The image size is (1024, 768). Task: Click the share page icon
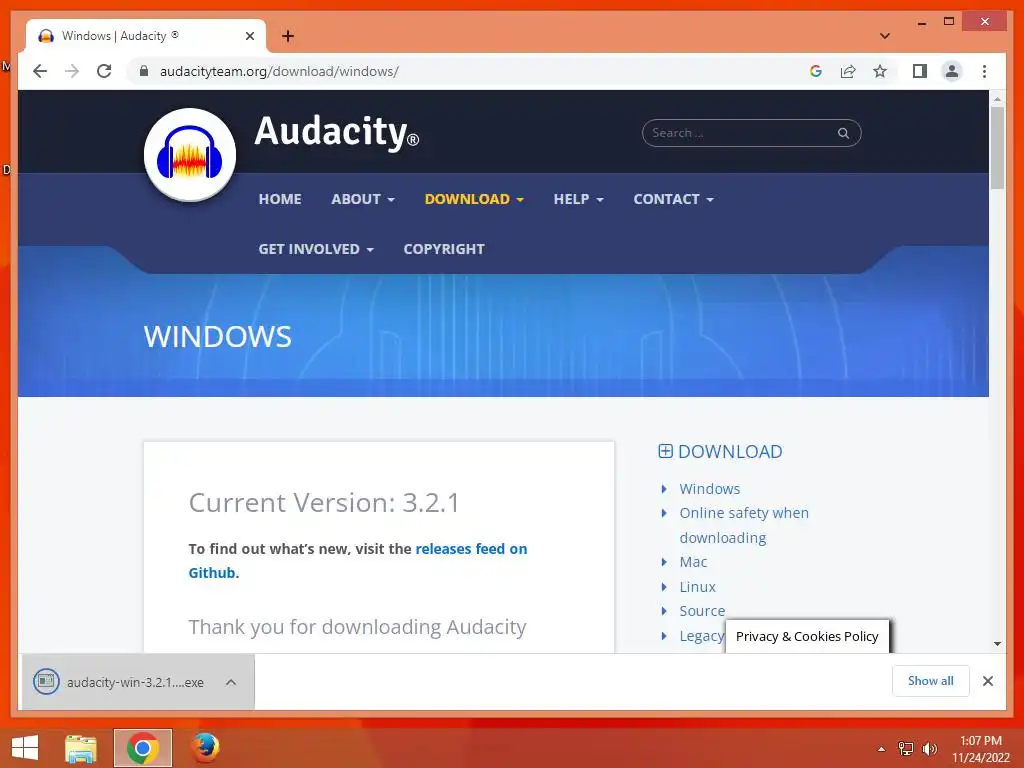point(848,71)
